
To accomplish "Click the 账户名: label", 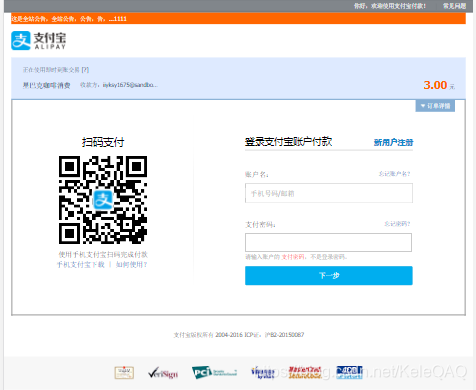I will coord(257,174).
